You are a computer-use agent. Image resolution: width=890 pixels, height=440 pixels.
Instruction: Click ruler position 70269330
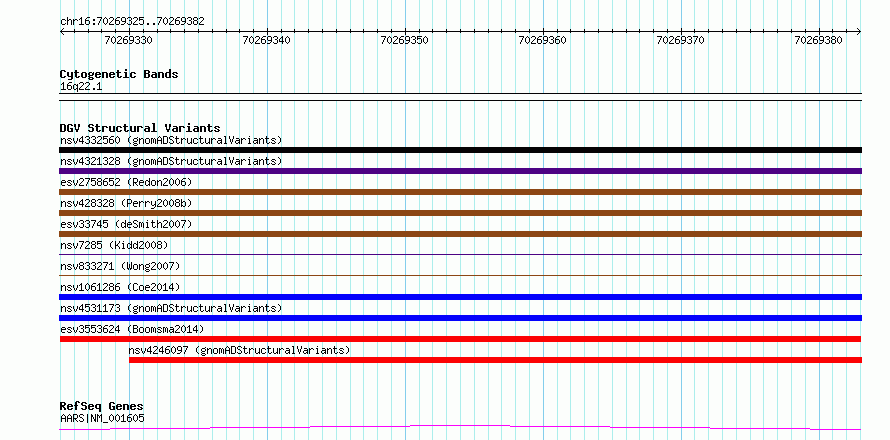pyautogui.click(x=129, y=40)
